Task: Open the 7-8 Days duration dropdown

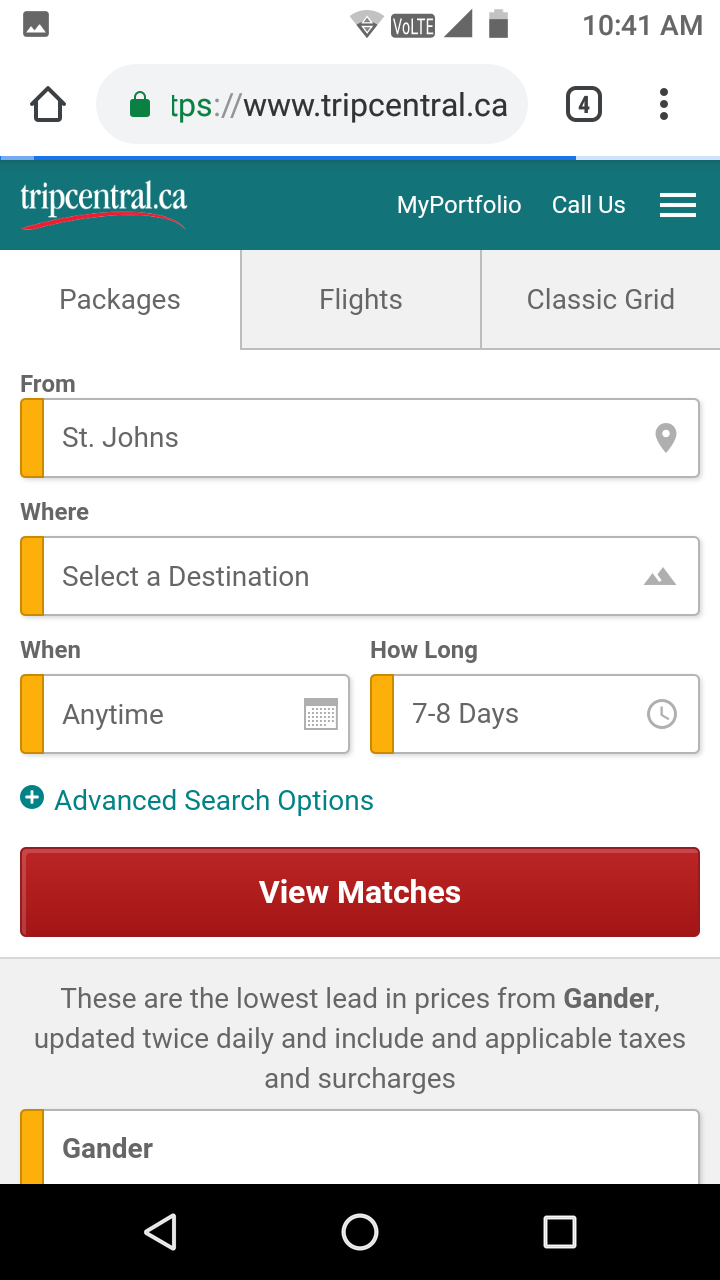Action: pyautogui.click(x=535, y=714)
